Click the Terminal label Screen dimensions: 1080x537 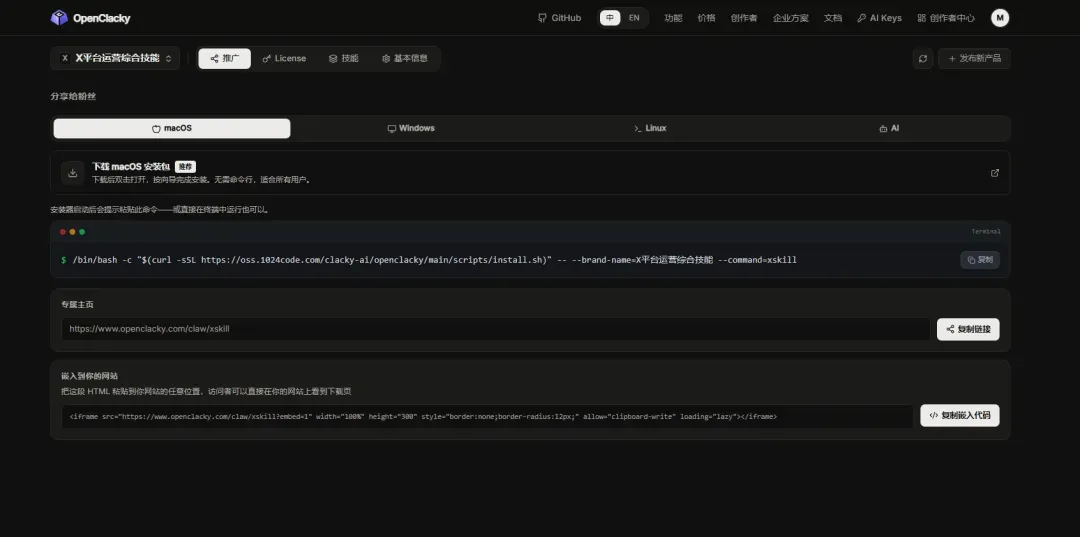[x=986, y=232]
